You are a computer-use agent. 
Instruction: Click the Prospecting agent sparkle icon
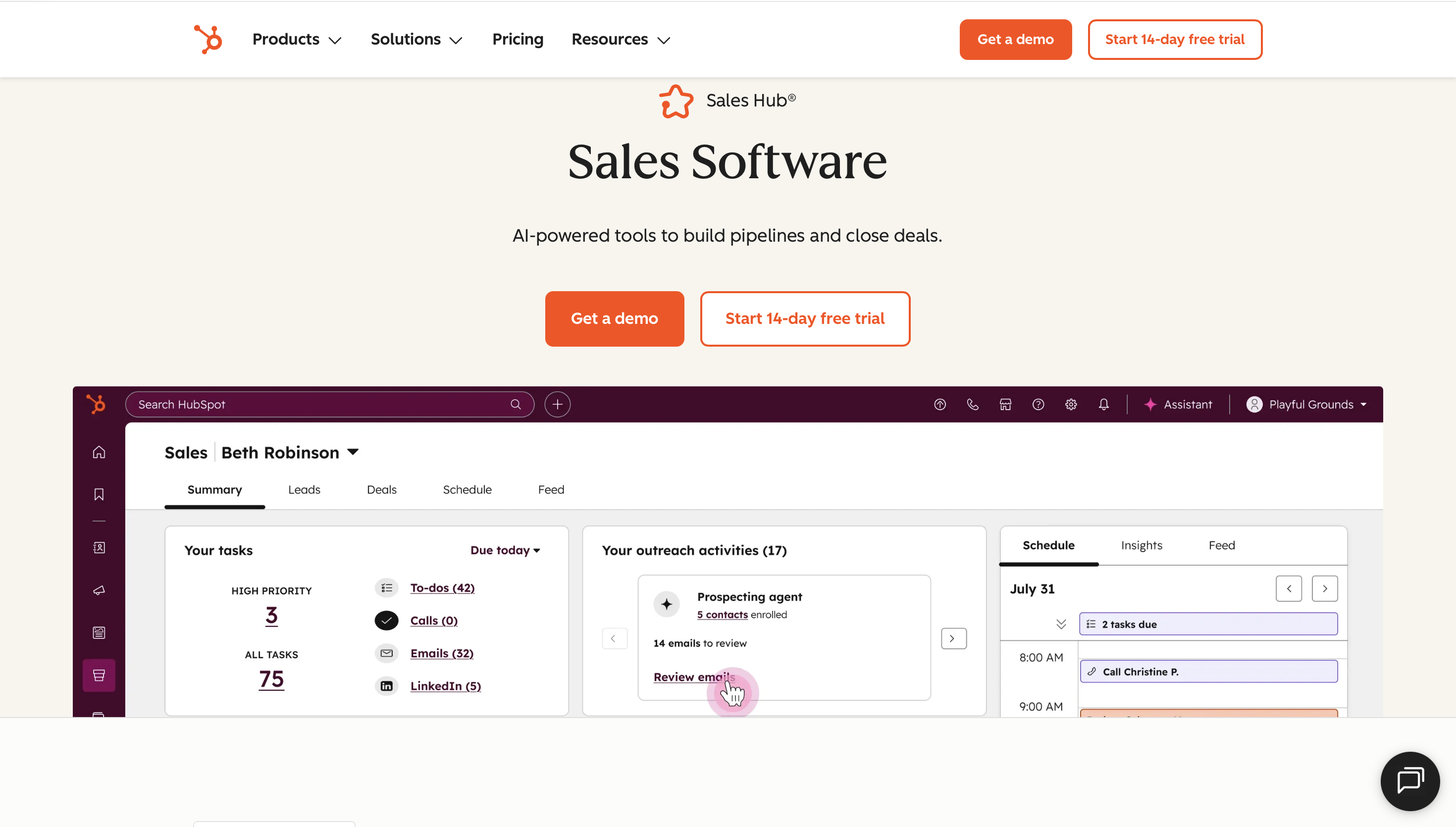[667, 604]
